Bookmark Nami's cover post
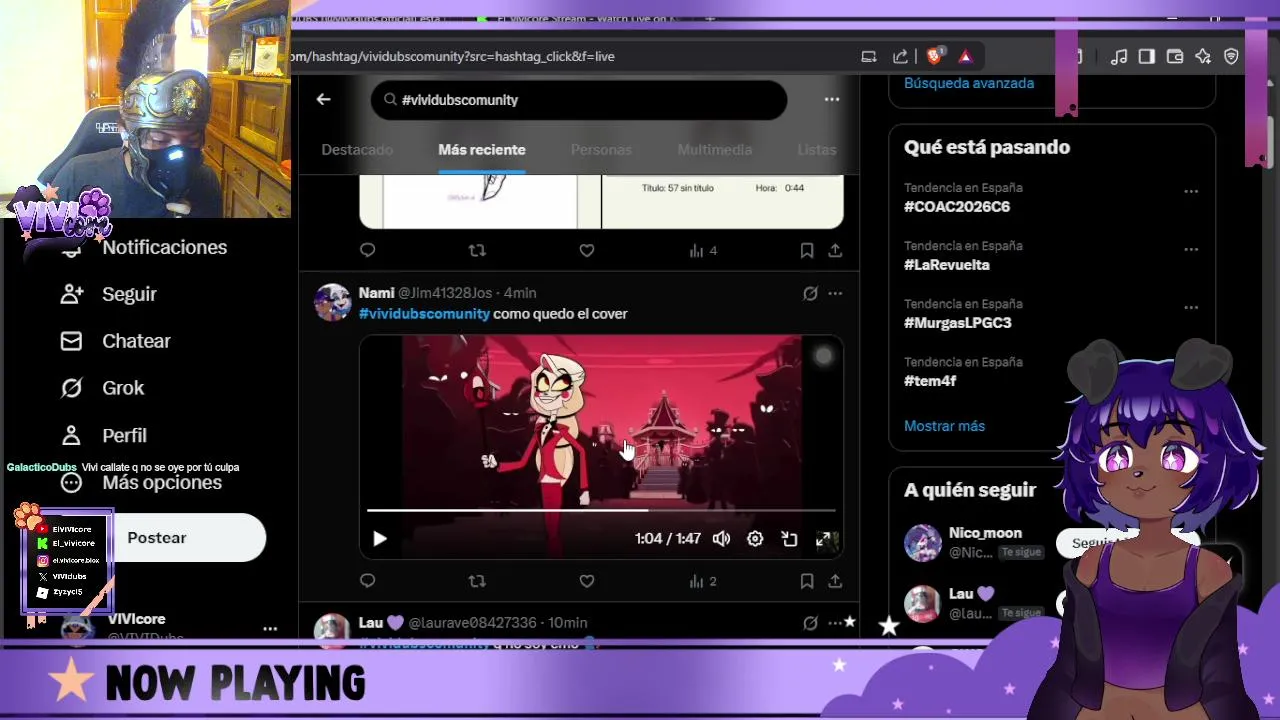The width and height of the screenshot is (1280, 720). (x=807, y=581)
